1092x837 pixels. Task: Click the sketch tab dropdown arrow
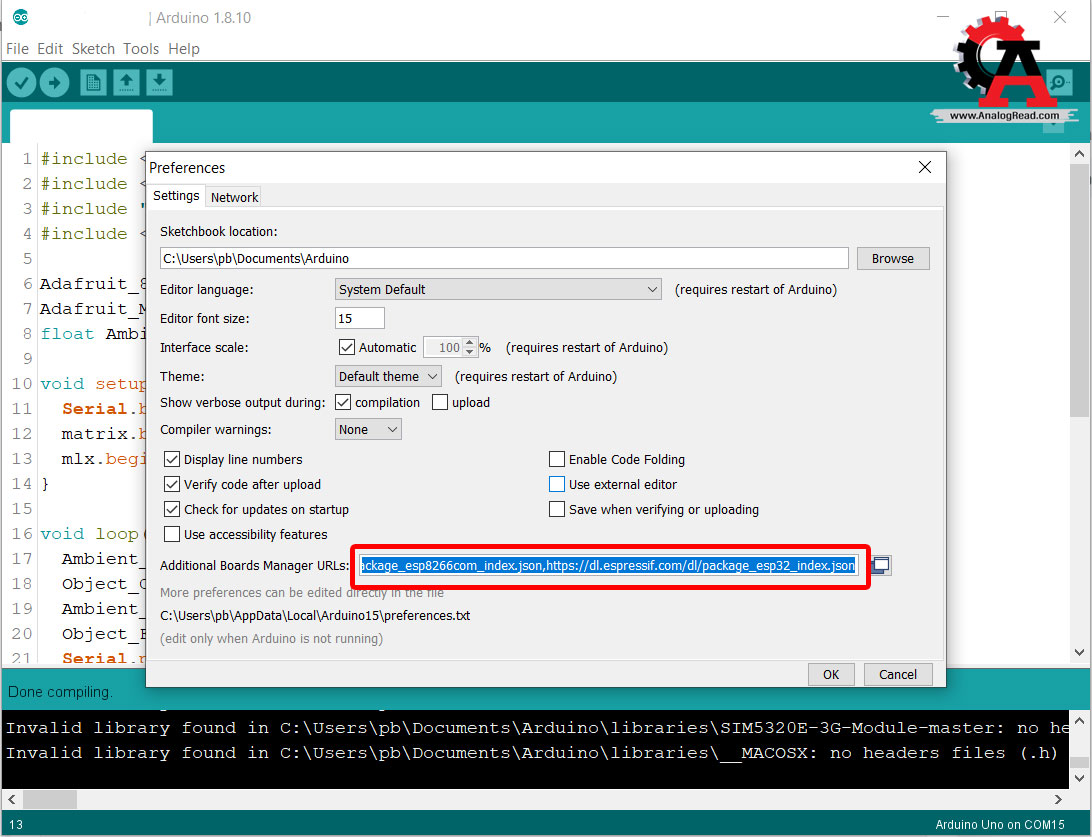click(x=1054, y=125)
